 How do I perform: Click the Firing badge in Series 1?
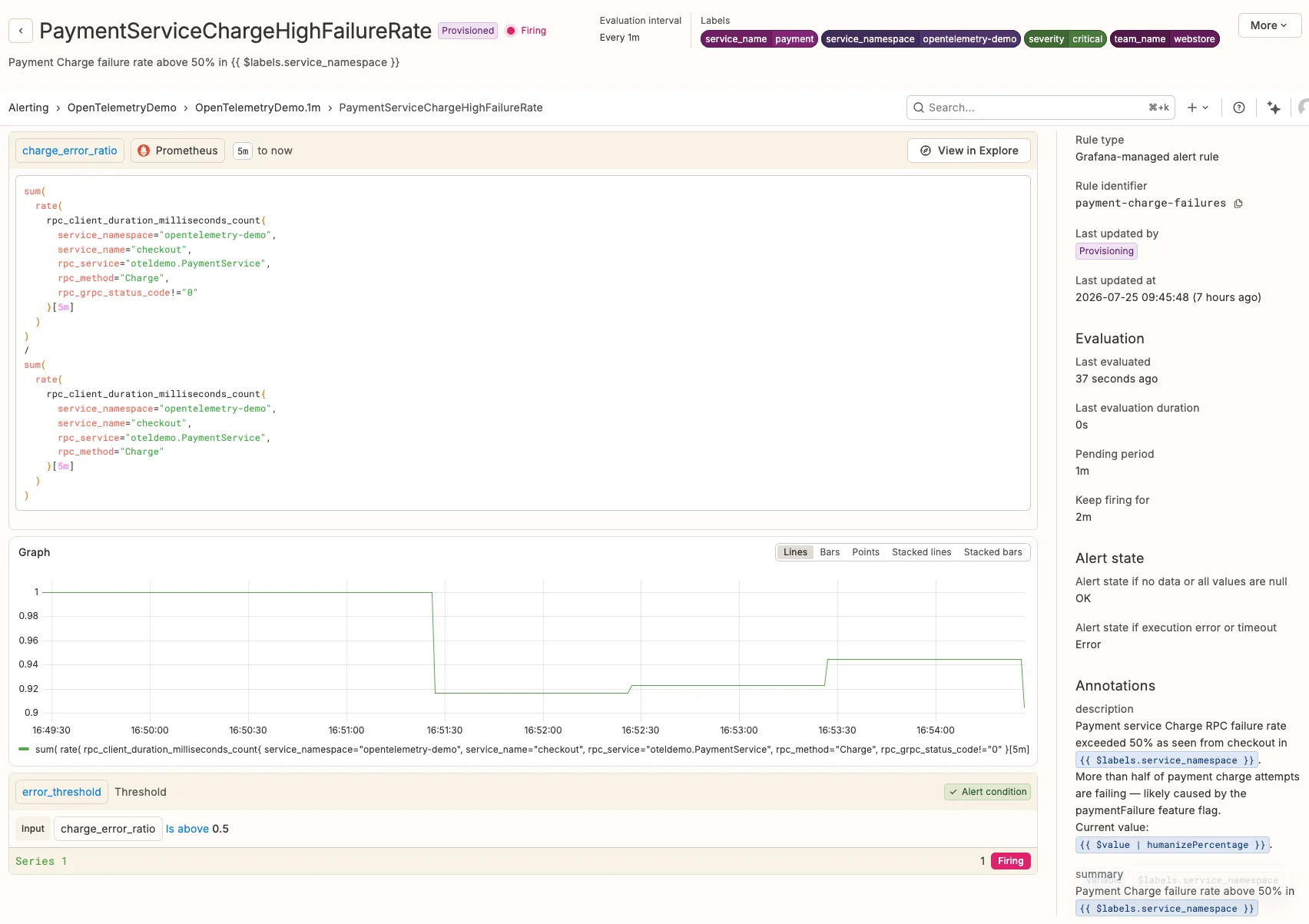click(x=1010, y=861)
